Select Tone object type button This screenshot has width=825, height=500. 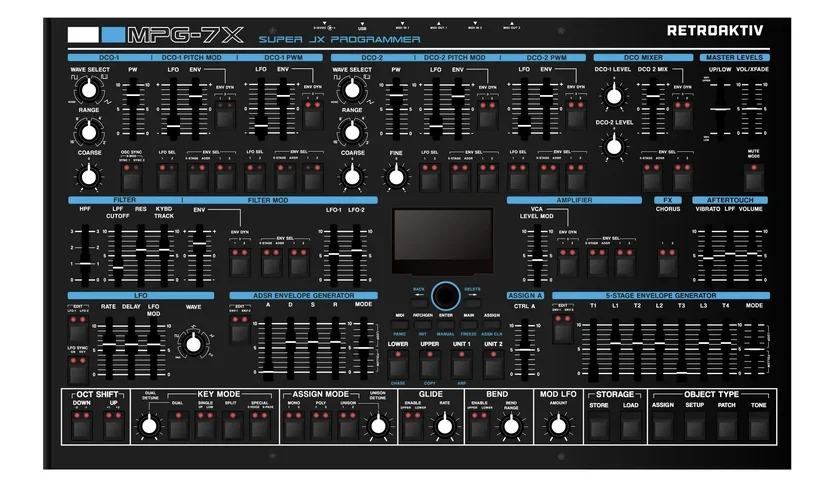(759, 425)
